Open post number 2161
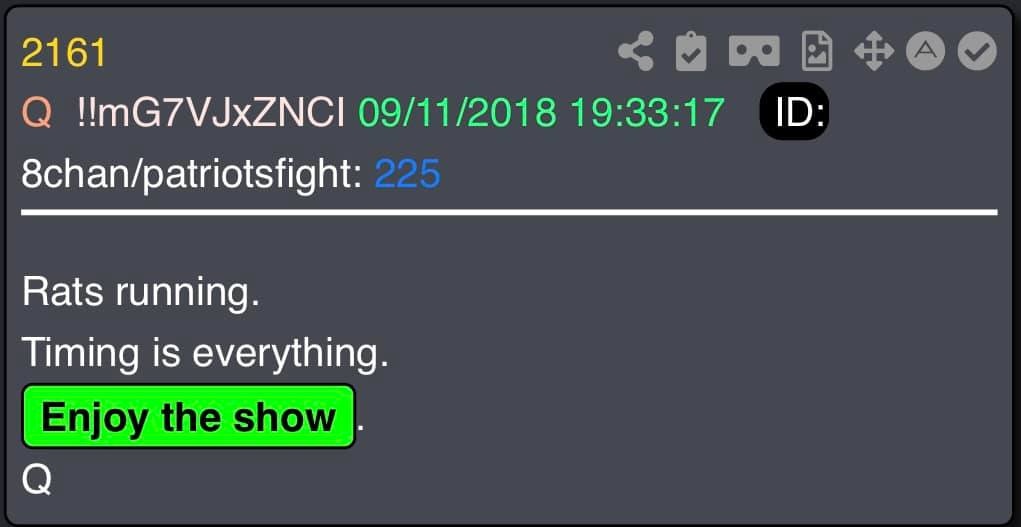Screen dimensions: 1021x527 pos(63,53)
